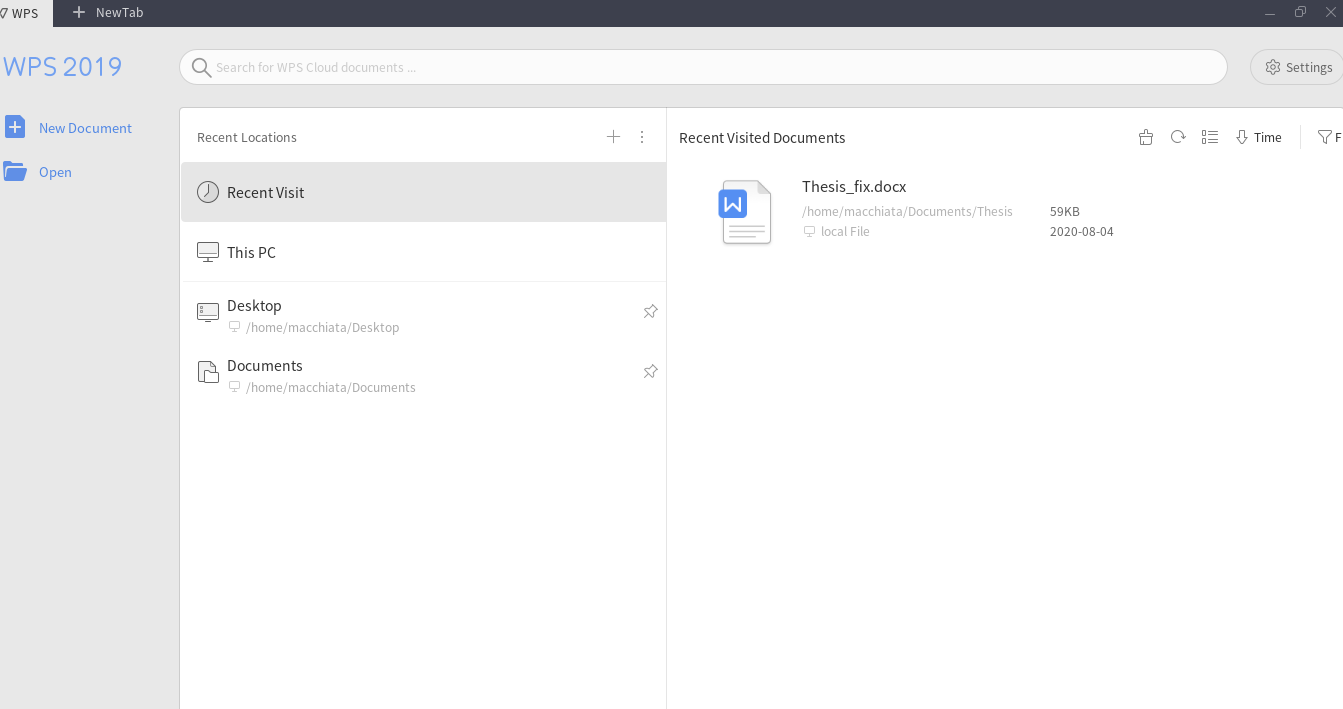Click the Recent Locations heading
Viewport: 1343px width, 709px height.
(x=247, y=138)
